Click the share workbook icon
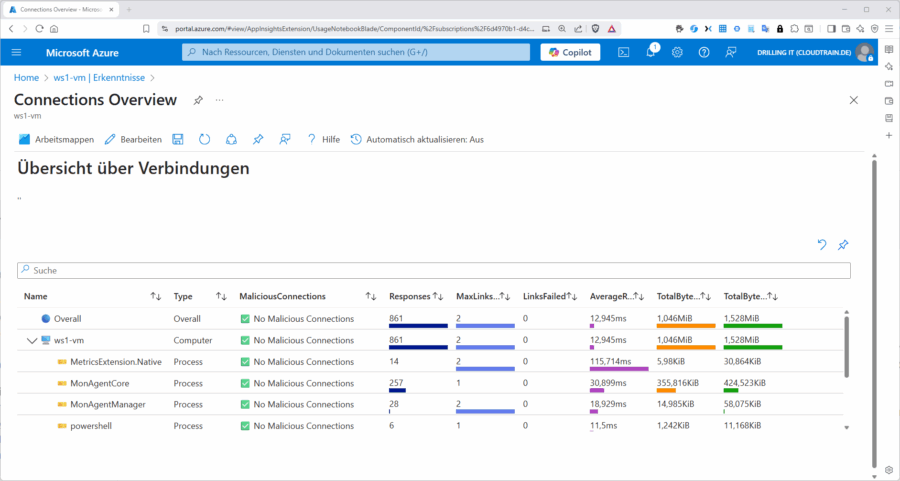The width and height of the screenshot is (900, 481). [231, 139]
